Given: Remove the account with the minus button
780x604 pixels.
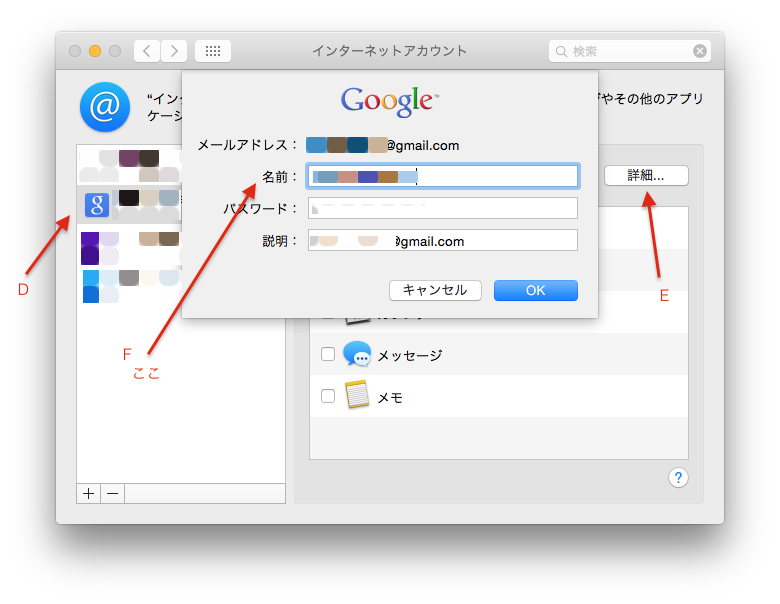Looking at the screenshot, I should [x=112, y=494].
